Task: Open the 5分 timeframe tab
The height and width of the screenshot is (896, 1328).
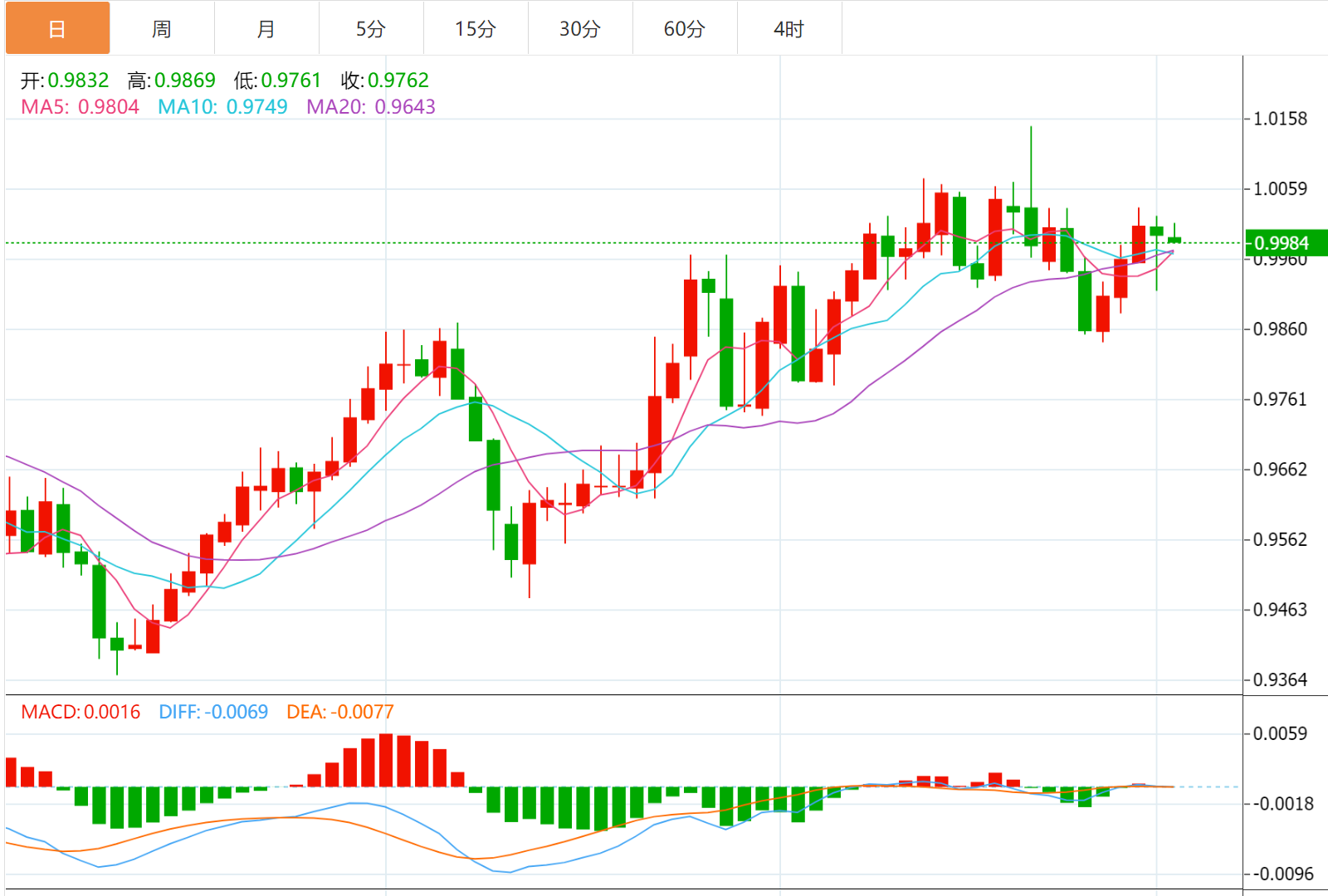Action: coord(371,29)
